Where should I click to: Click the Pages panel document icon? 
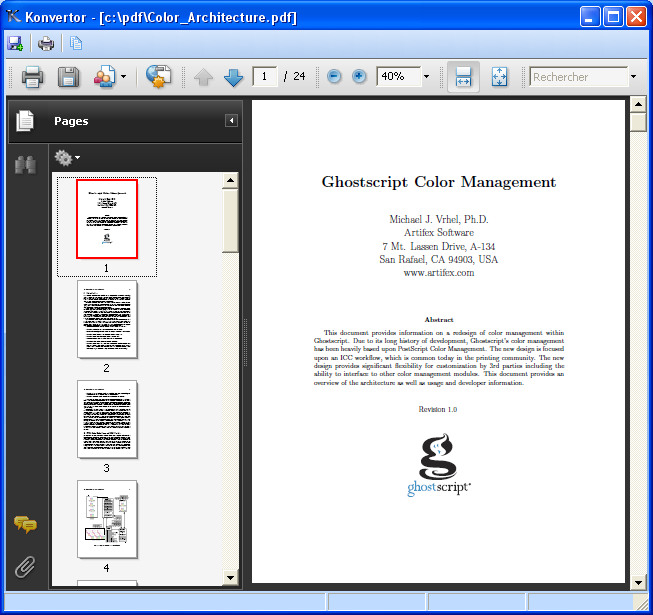25,121
